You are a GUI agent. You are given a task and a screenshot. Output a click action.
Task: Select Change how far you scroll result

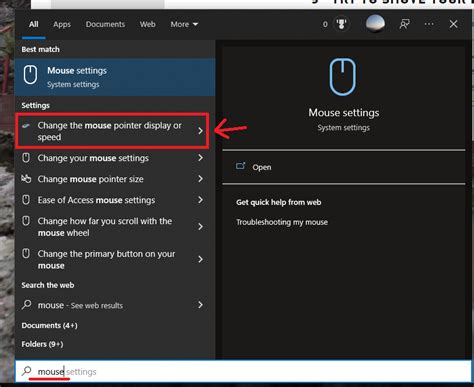pyautogui.click(x=115, y=227)
